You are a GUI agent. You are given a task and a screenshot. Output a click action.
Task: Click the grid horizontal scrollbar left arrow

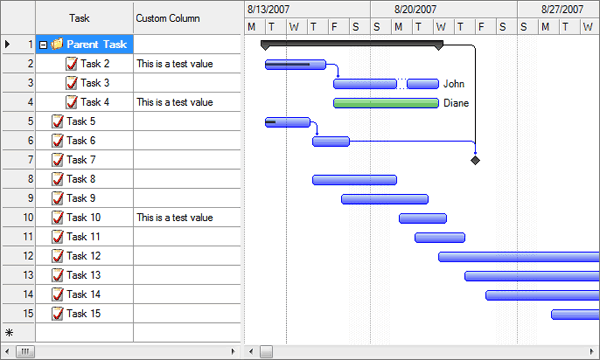7,351
